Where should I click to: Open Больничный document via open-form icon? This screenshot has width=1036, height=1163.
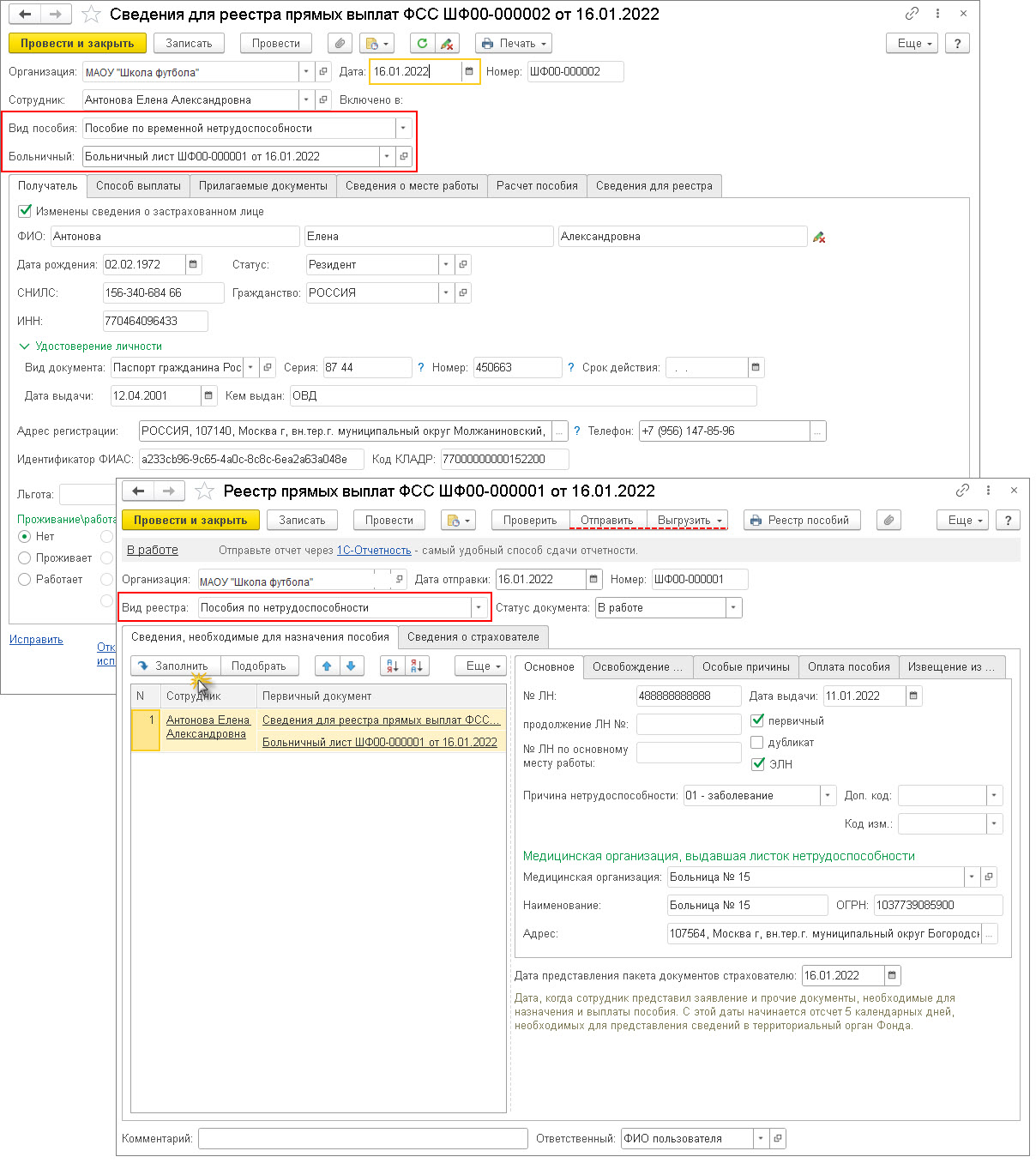[404, 156]
